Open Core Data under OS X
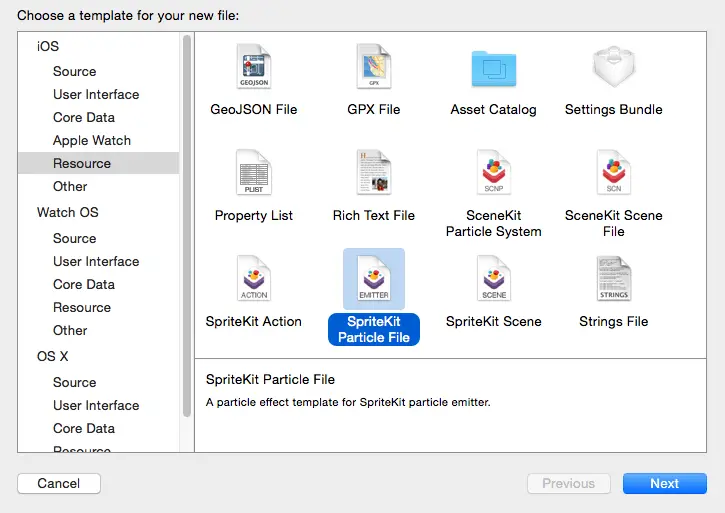725x513 pixels. pos(84,428)
